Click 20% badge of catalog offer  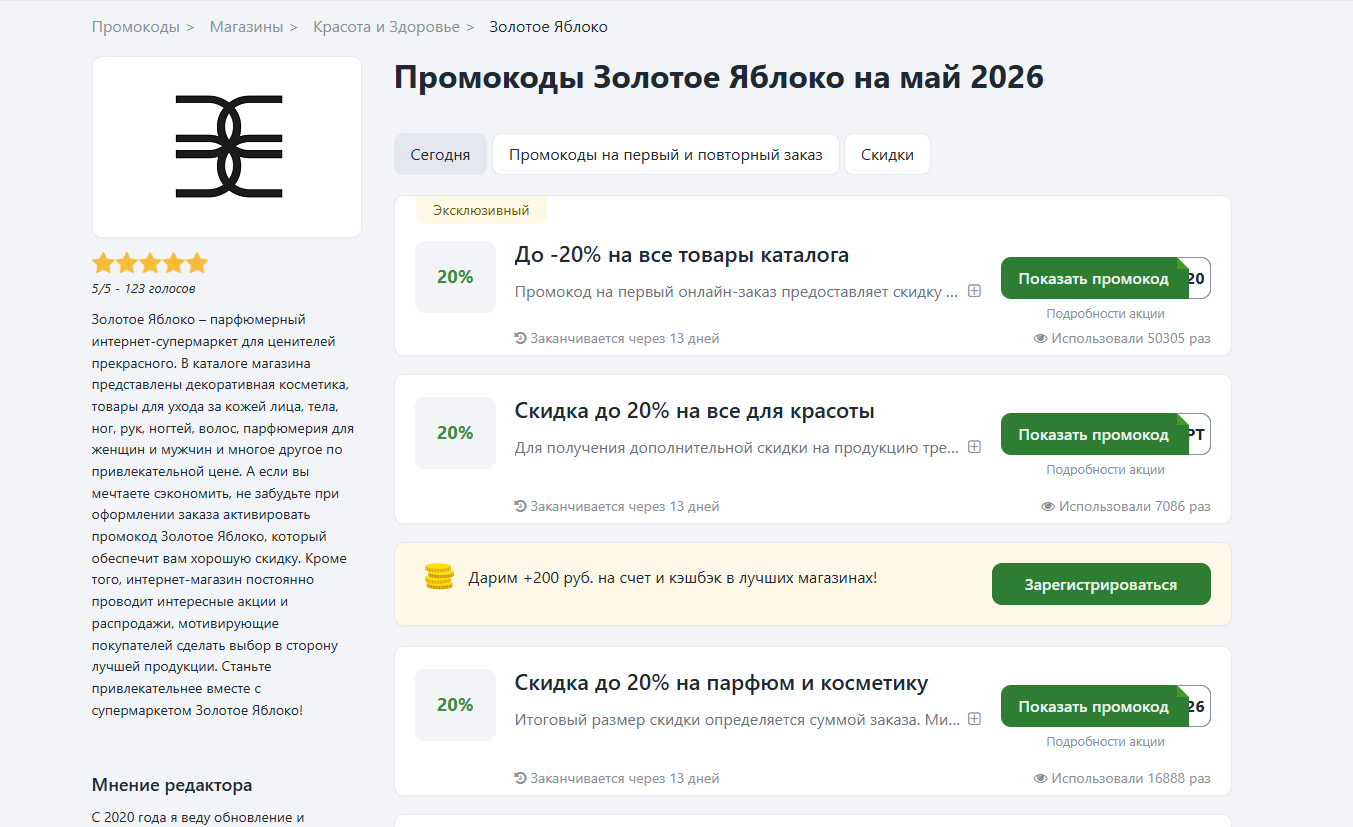click(x=455, y=277)
